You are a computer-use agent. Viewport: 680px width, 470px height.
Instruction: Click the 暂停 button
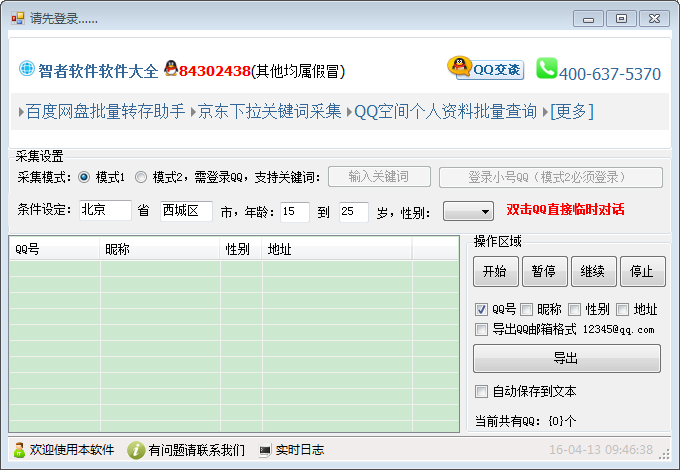coord(544,271)
